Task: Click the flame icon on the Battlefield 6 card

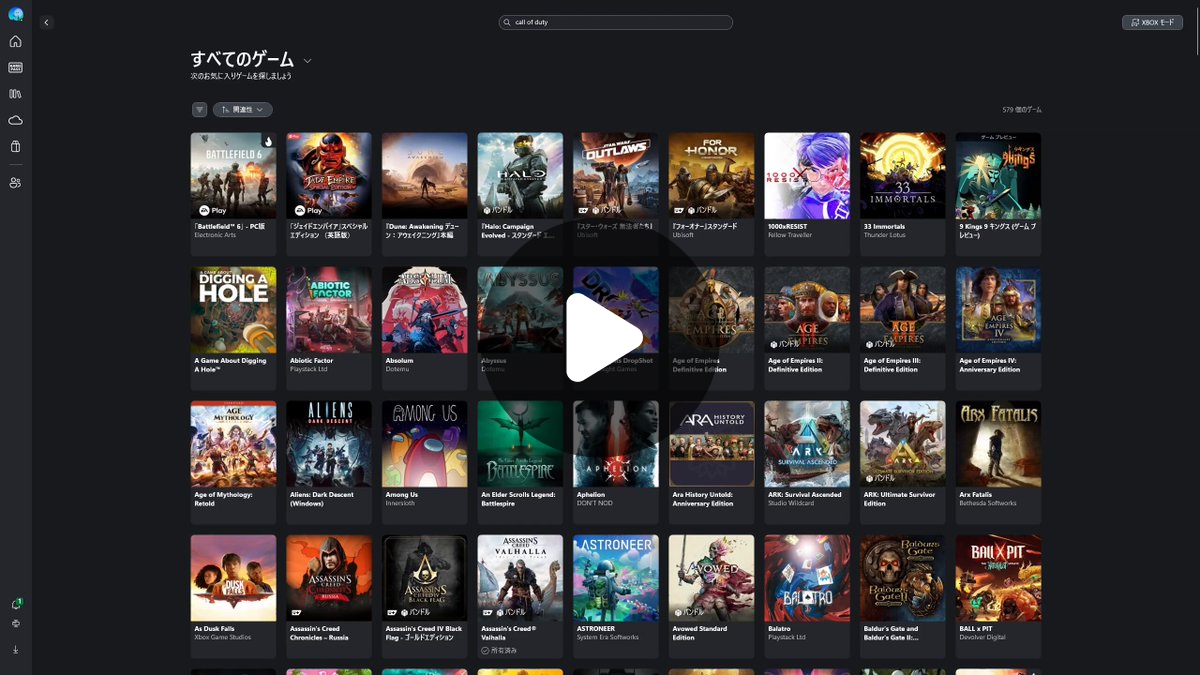Action: click(x=268, y=141)
